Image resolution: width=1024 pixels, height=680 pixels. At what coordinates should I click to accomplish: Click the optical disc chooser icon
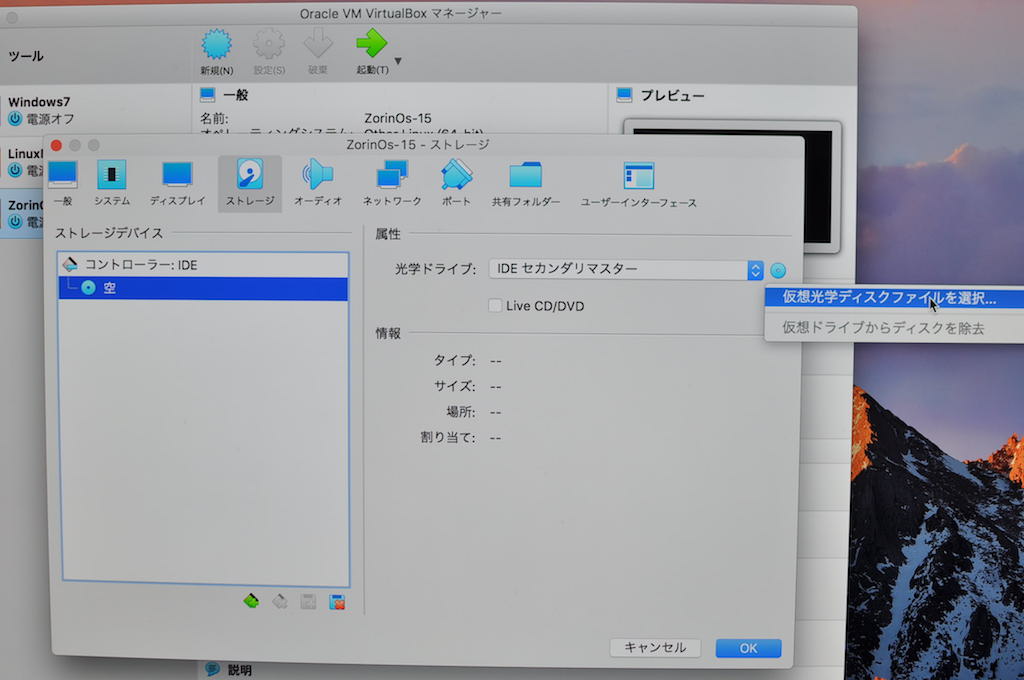click(x=778, y=270)
